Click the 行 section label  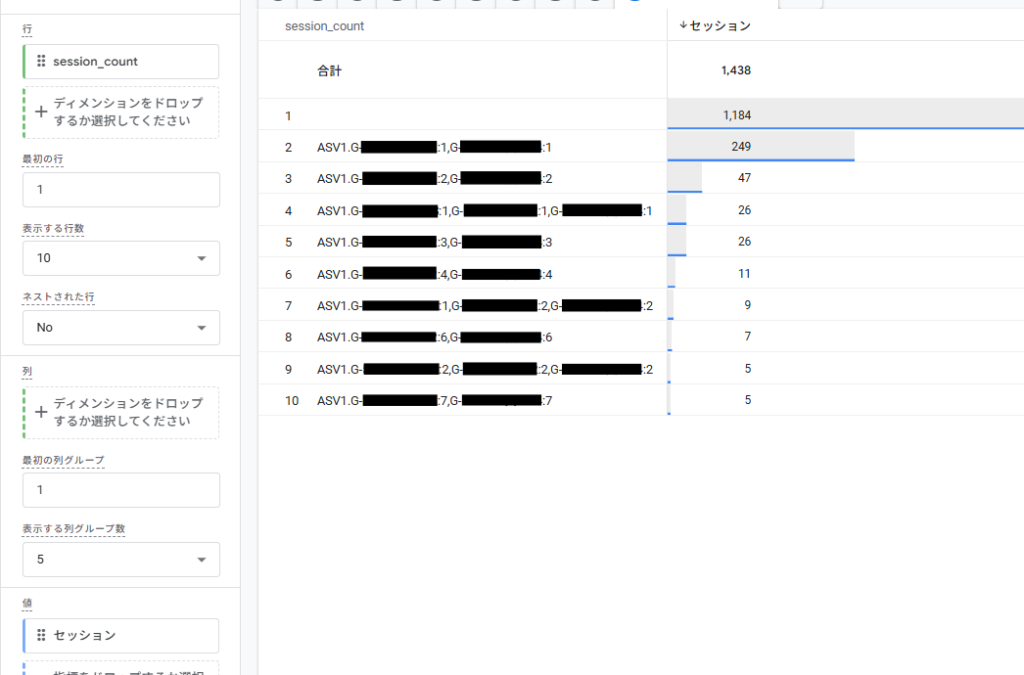click(25, 30)
